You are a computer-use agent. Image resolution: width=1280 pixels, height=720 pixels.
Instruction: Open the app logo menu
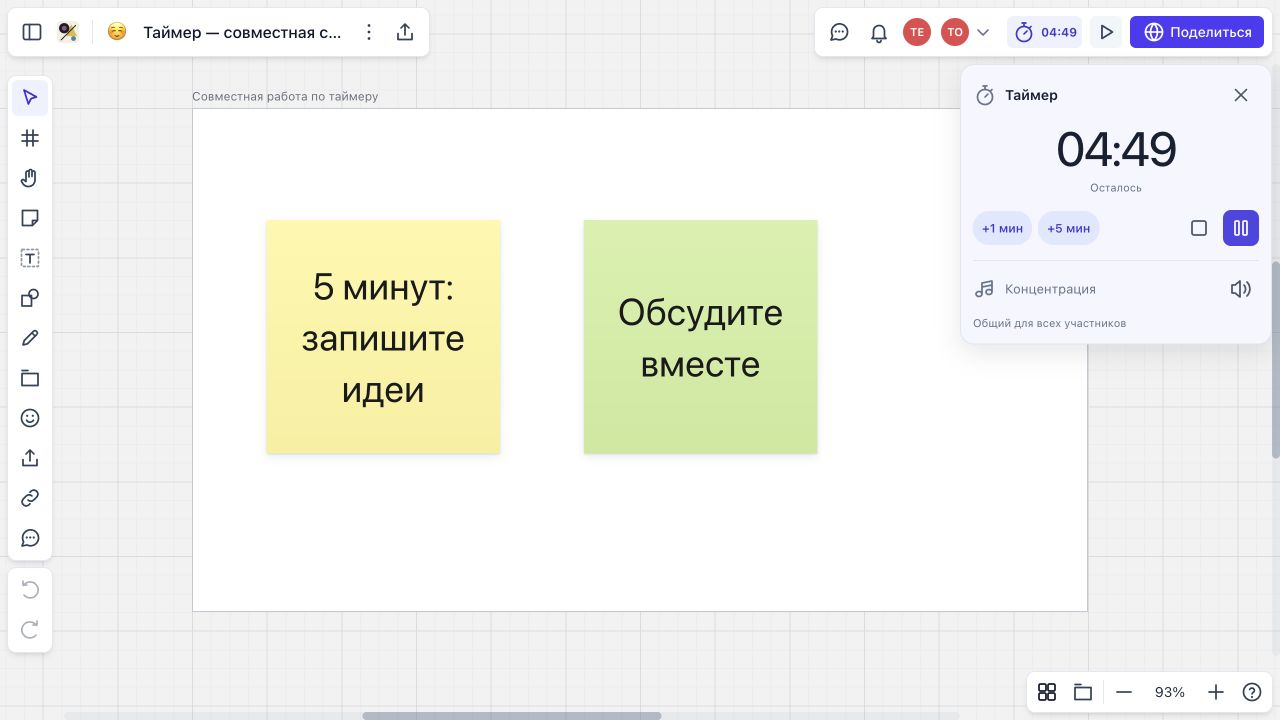[x=67, y=32]
